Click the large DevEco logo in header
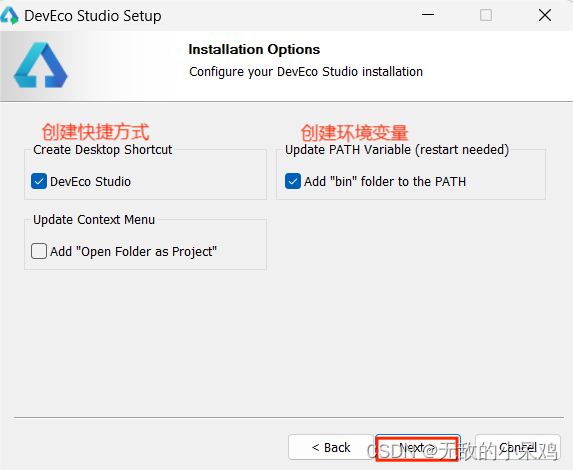573x470 pixels. [x=41, y=65]
